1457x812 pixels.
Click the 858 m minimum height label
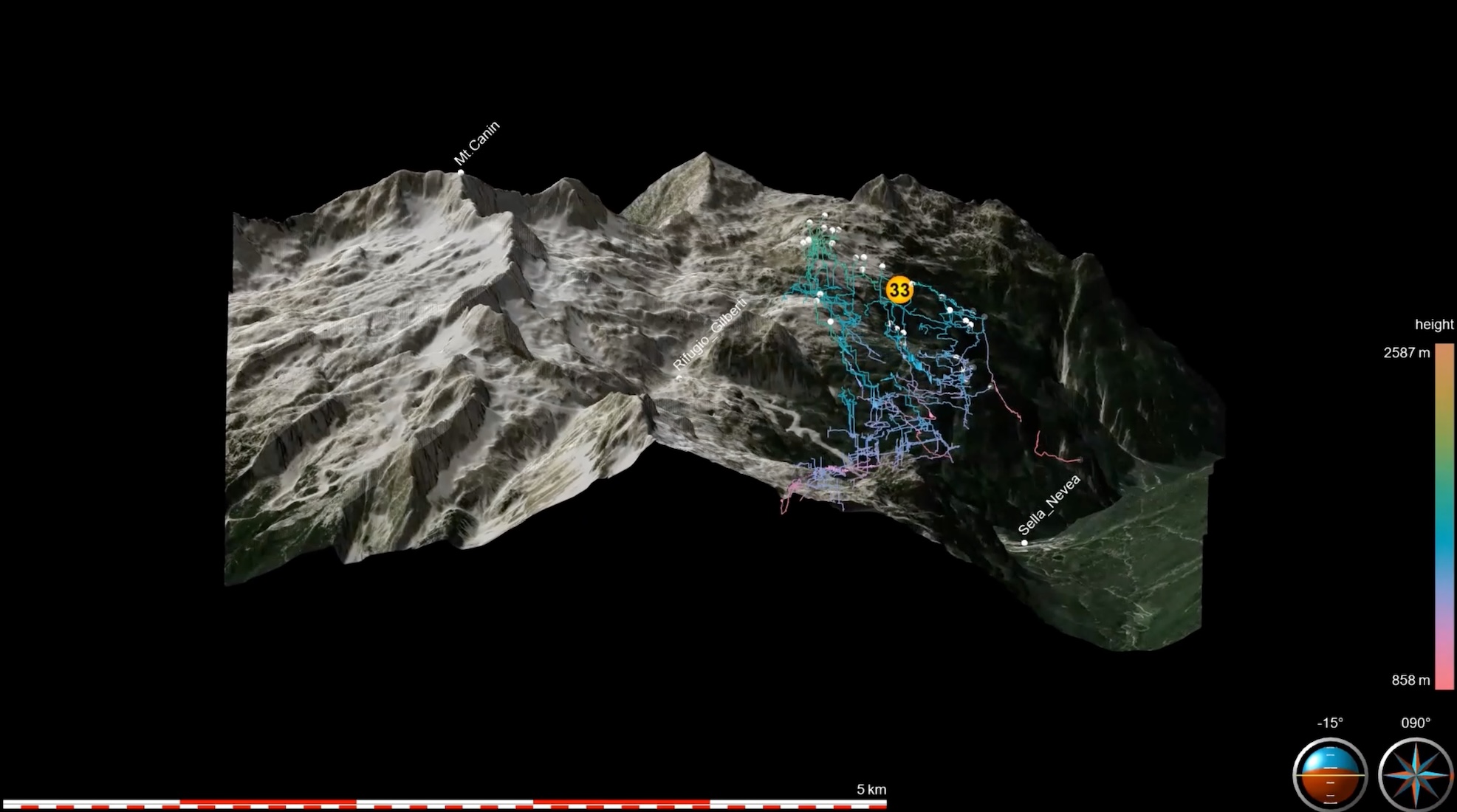click(x=1410, y=680)
